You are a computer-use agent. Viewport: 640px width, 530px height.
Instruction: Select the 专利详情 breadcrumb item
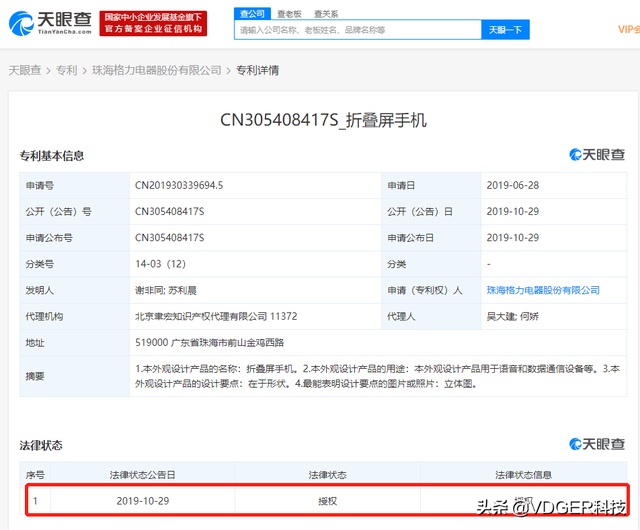[258, 70]
